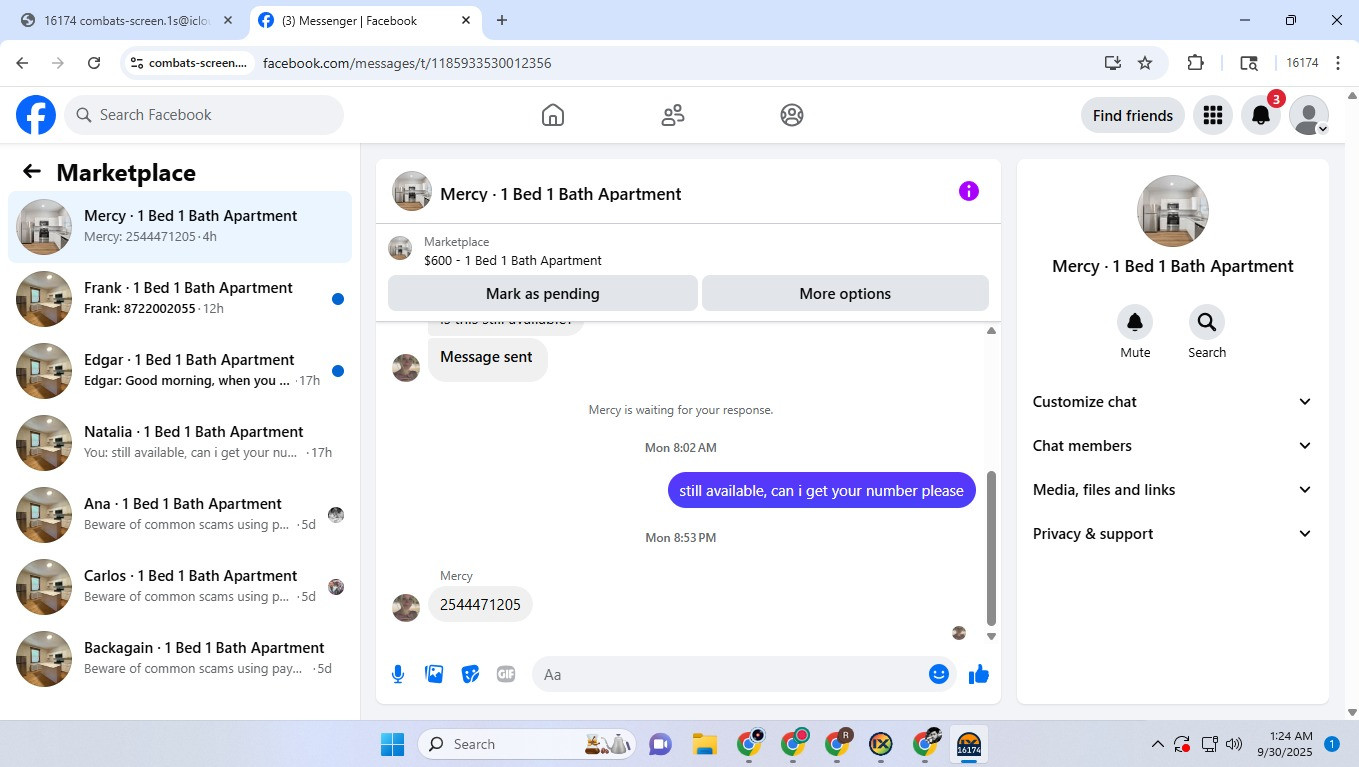Click the browser address bar URL
Image resolution: width=1359 pixels, height=767 pixels.
pos(407,63)
